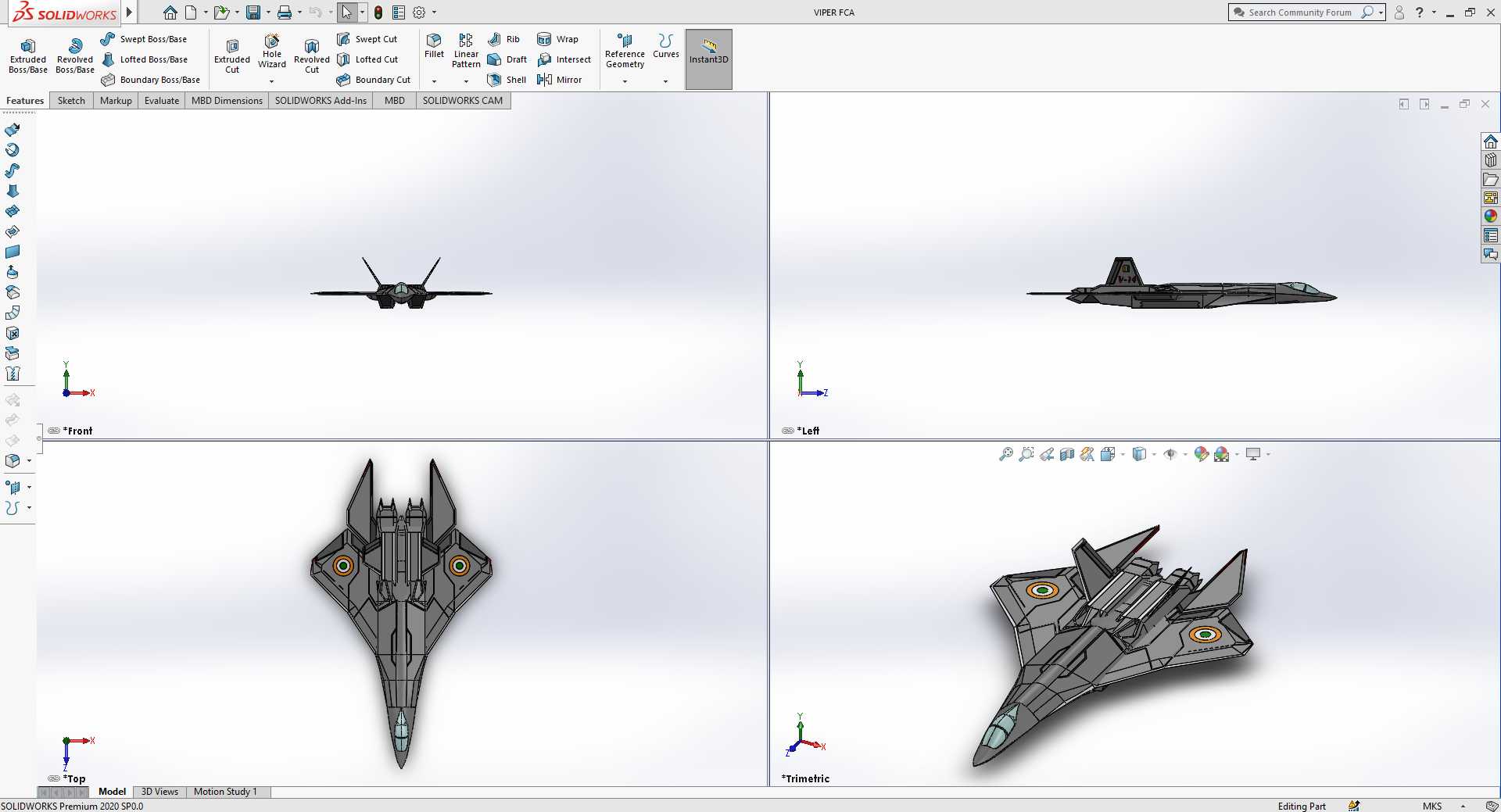Viewport: 1501px width, 812px height.
Task: Toggle the link icon beside *Front view
Action: [x=54, y=431]
